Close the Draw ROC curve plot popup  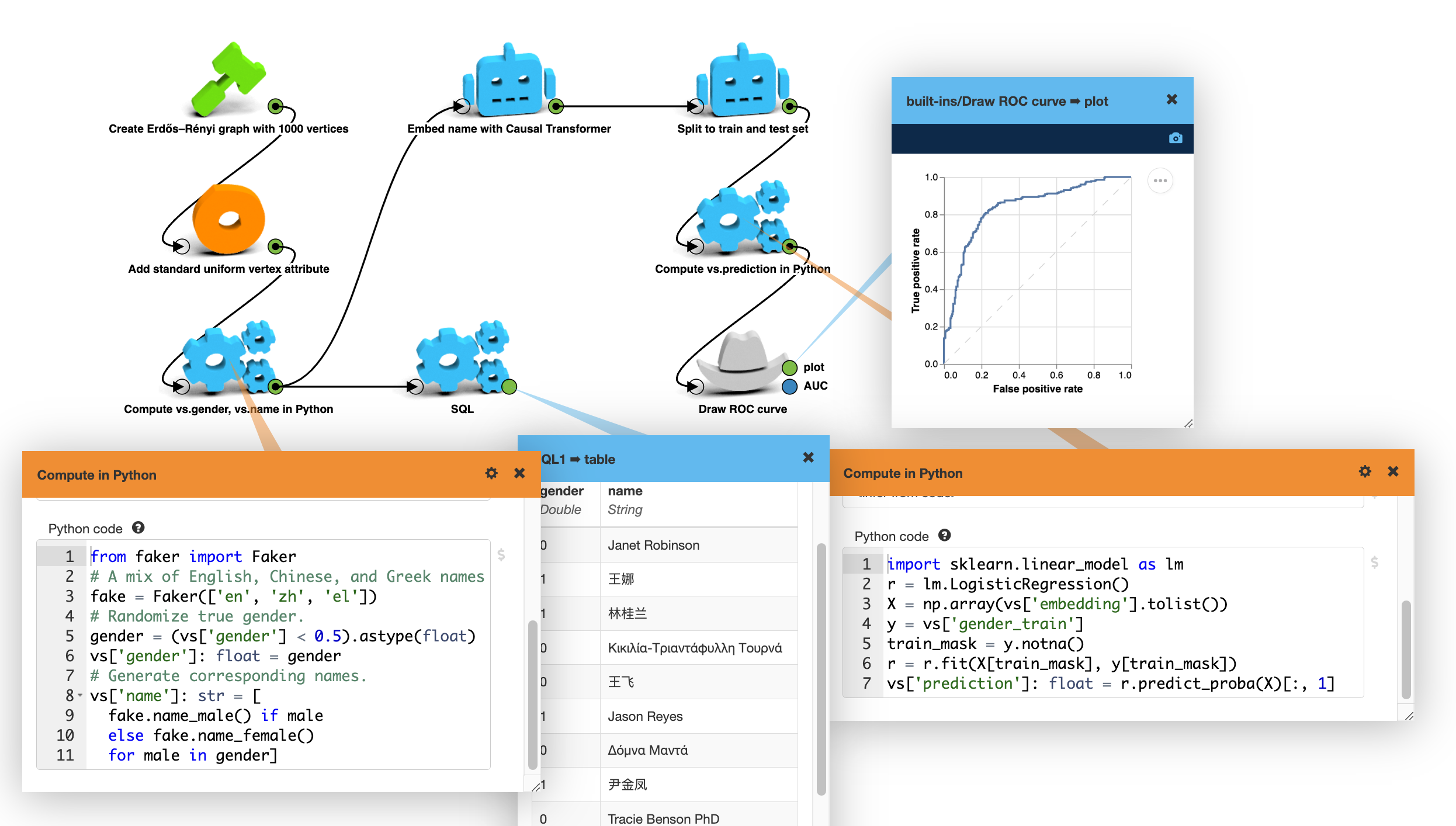point(1171,100)
